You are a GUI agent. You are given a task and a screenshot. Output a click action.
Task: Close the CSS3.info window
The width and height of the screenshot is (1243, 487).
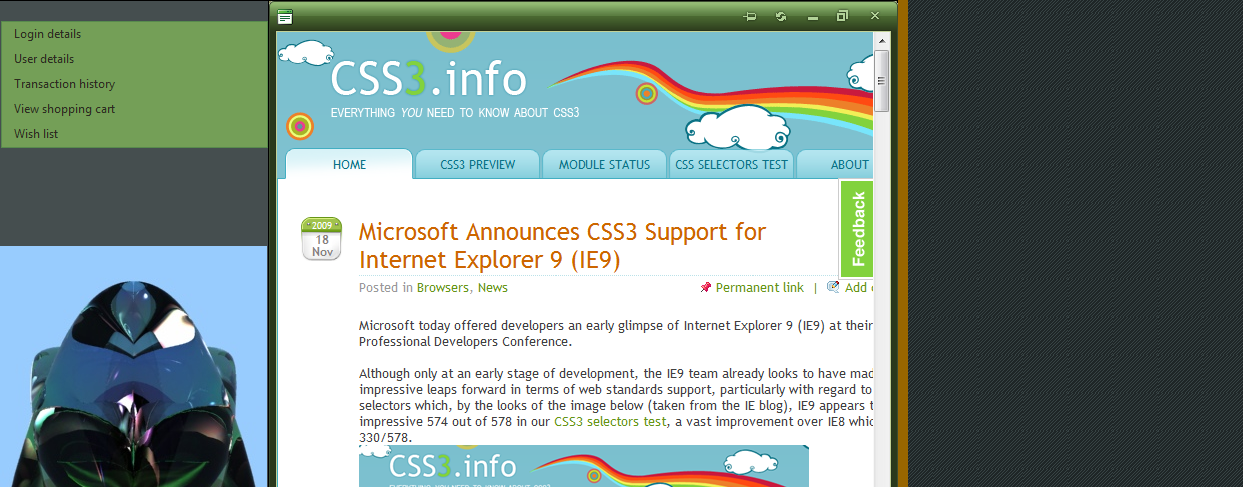pyautogui.click(x=875, y=16)
